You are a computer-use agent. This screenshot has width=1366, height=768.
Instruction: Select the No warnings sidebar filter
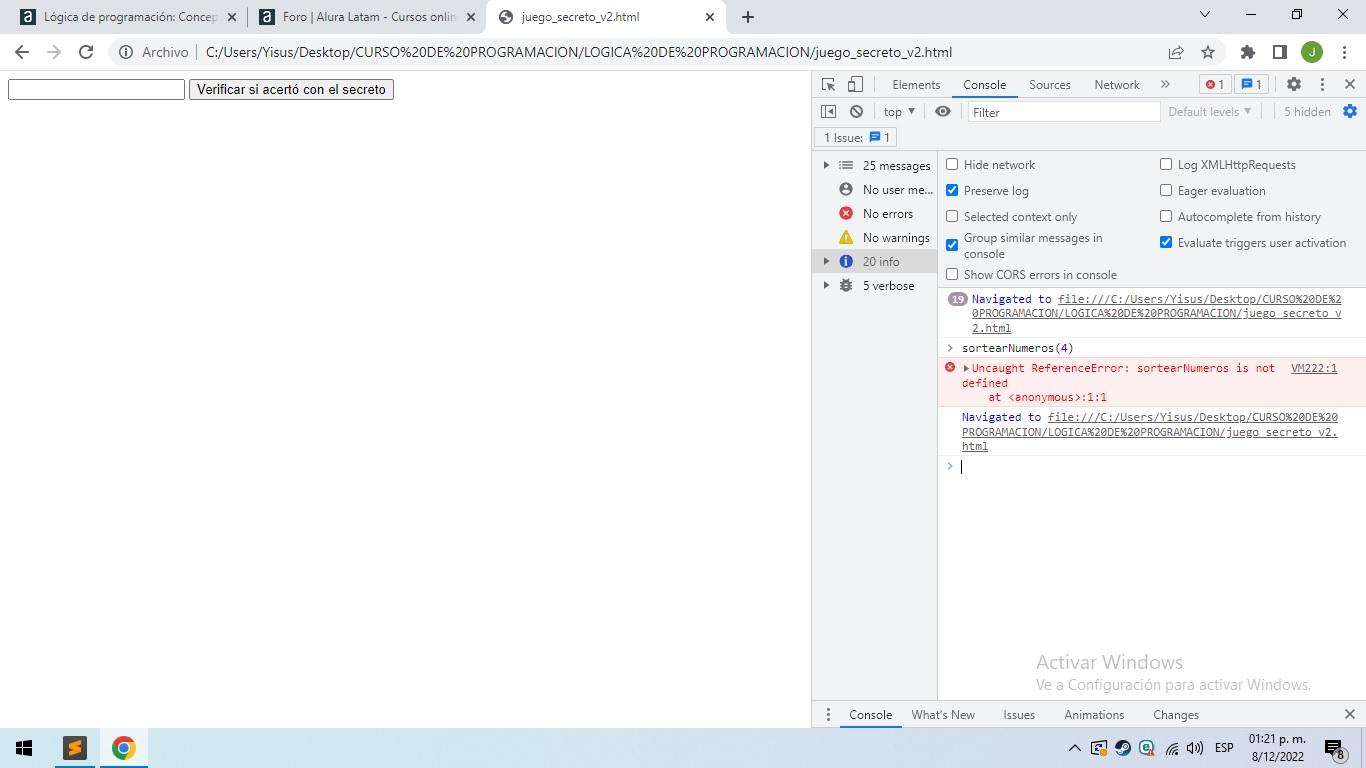875,237
